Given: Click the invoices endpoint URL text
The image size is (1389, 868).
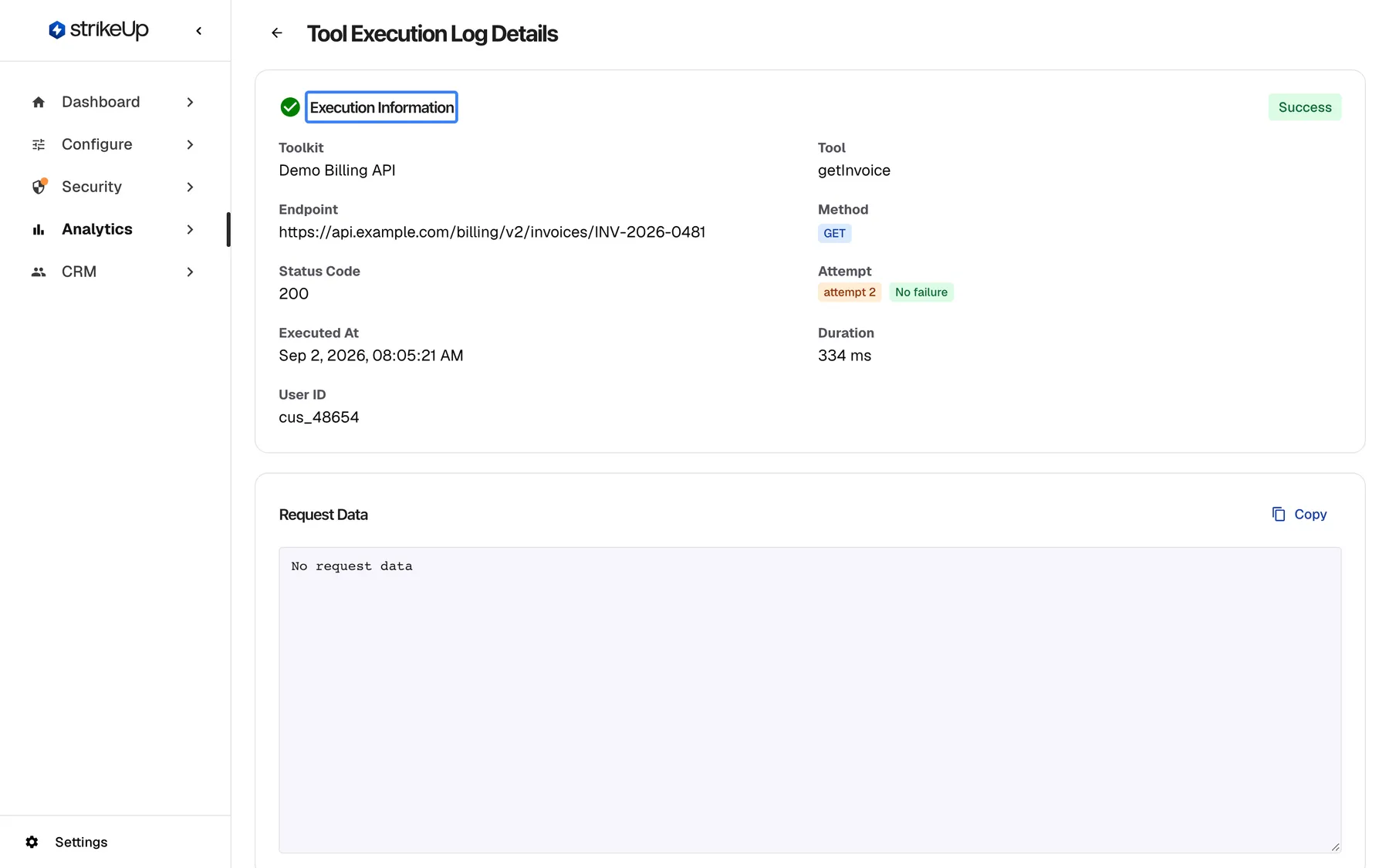Looking at the screenshot, I should pyautogui.click(x=492, y=232).
